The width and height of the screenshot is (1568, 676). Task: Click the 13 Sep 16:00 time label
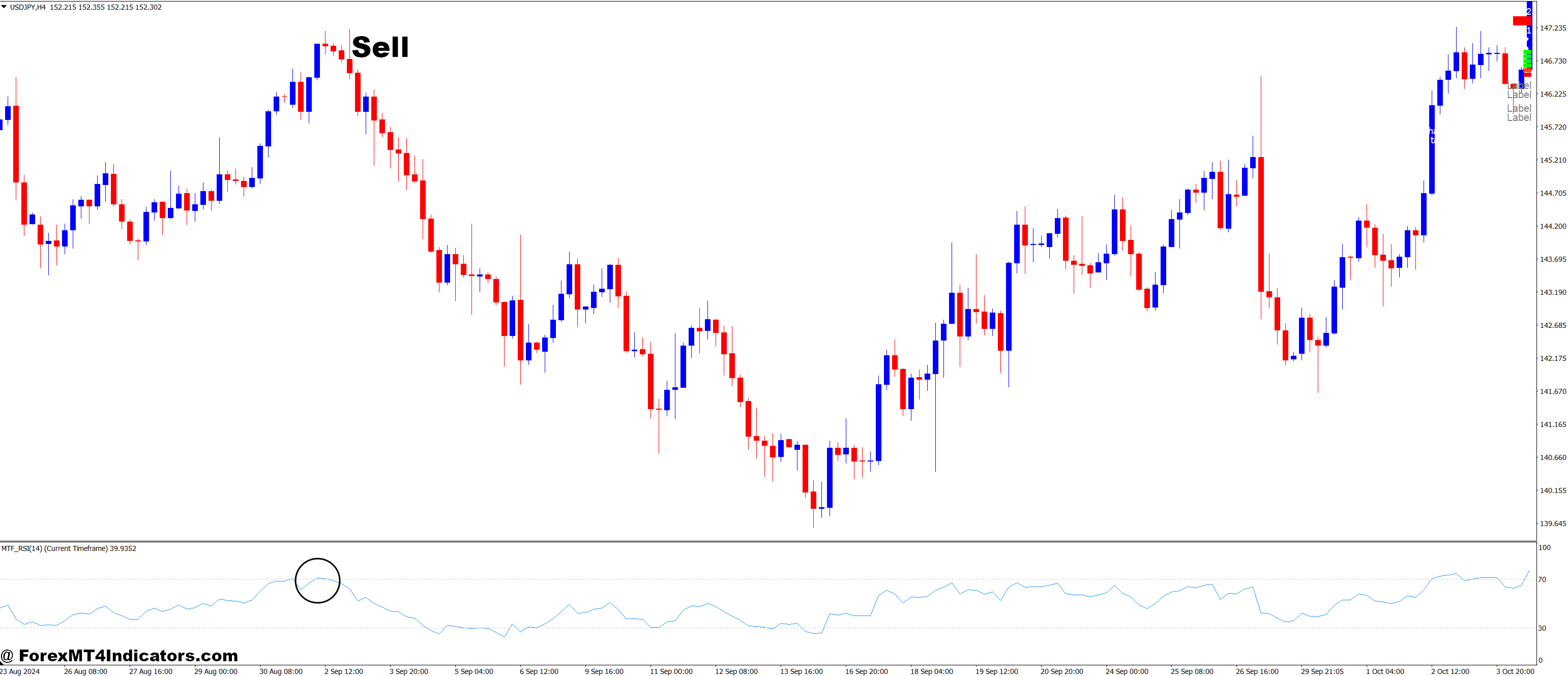pos(801,672)
